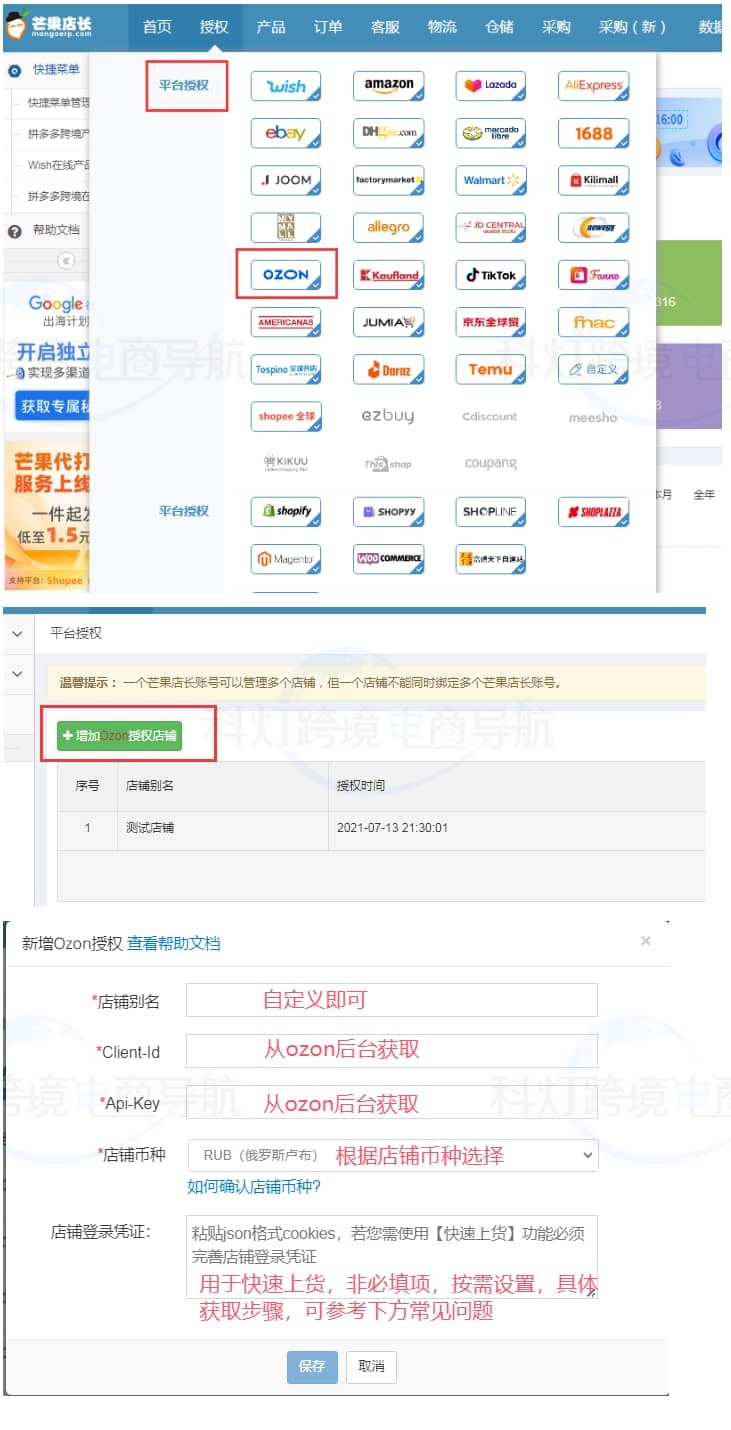
Task: Click the Daraz platform logo
Action: [x=389, y=369]
